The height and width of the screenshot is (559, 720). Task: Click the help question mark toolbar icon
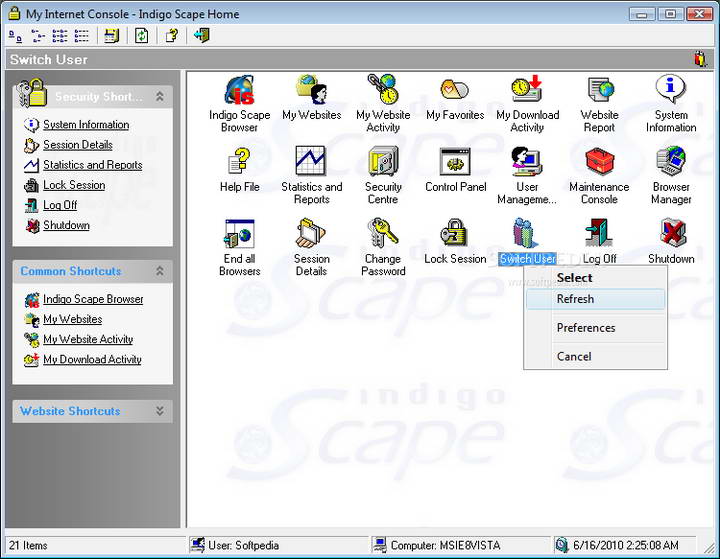click(171, 35)
